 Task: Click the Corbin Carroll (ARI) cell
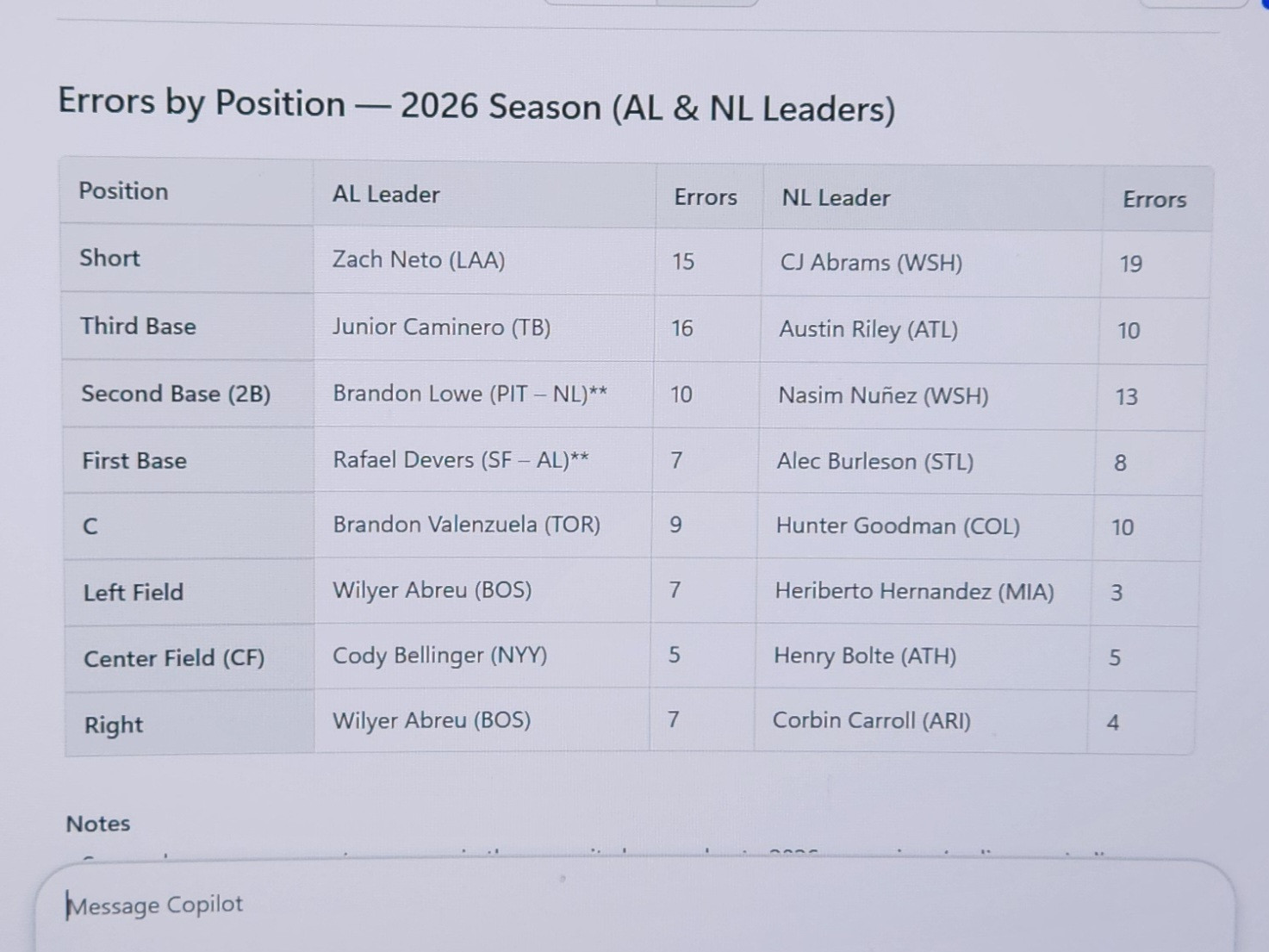(920, 722)
